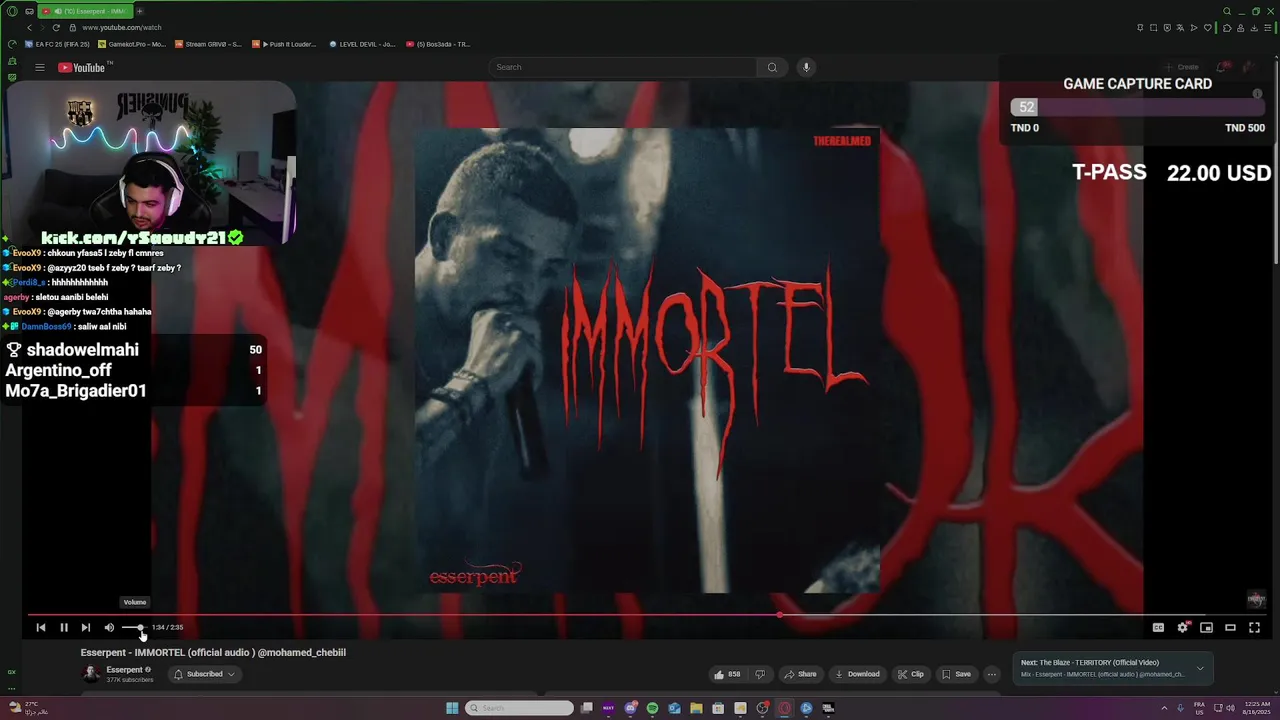Image resolution: width=1280 pixels, height=720 pixels.
Task: Go to YouTube home via logo
Action: 84,67
